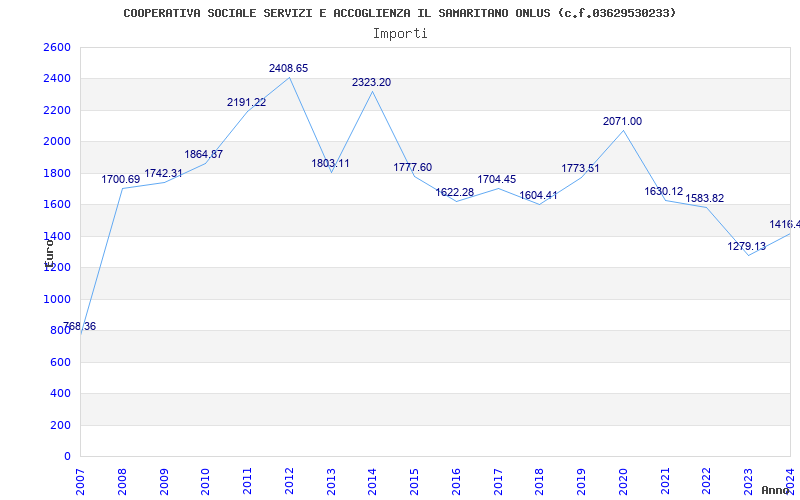Click the 2000 y-axis tick label

pos(57,142)
